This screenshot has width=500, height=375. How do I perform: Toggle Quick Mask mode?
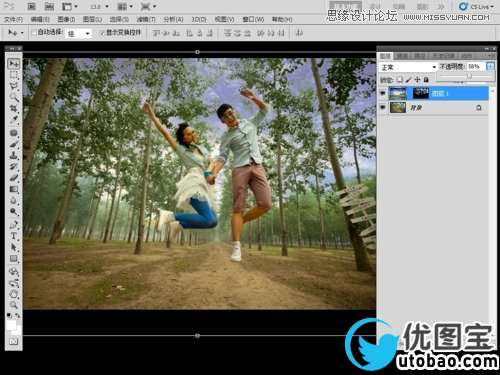tap(14, 341)
